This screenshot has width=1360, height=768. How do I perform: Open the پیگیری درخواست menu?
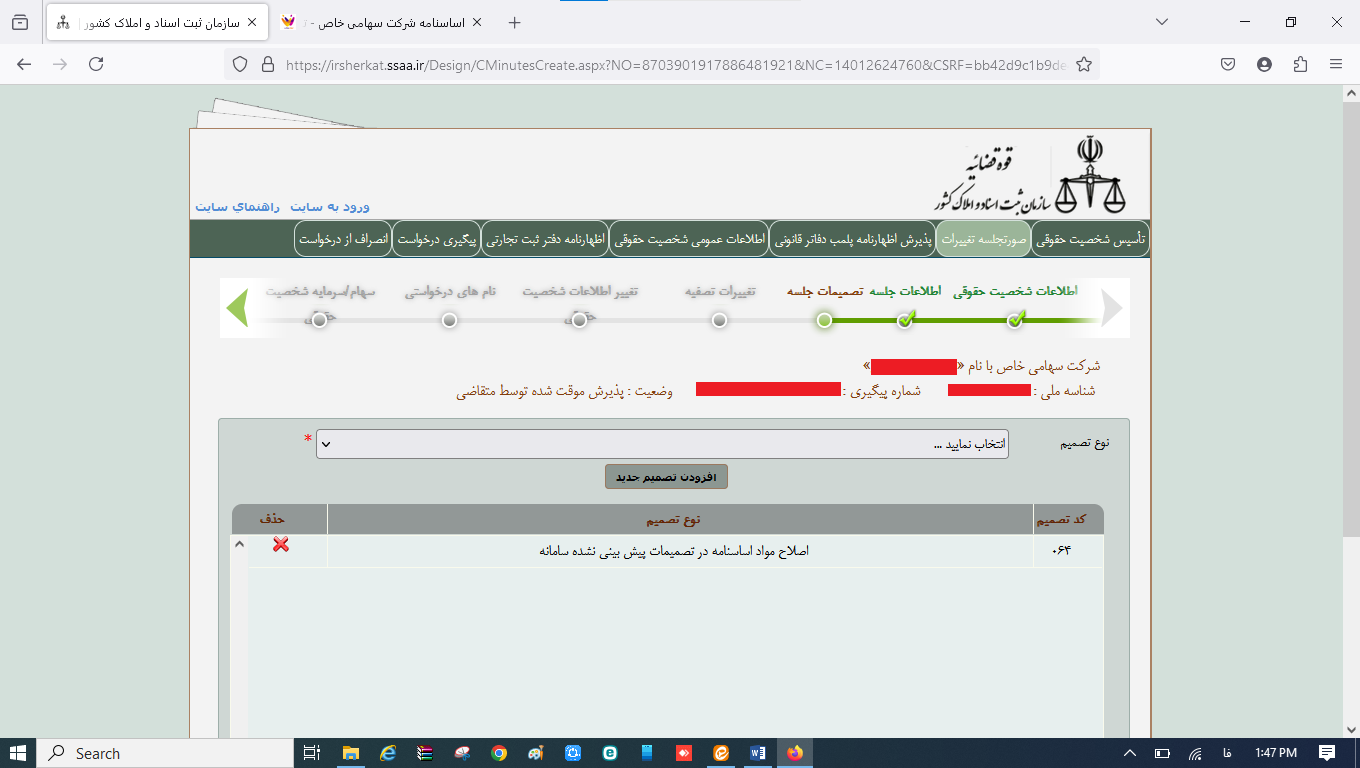point(437,240)
